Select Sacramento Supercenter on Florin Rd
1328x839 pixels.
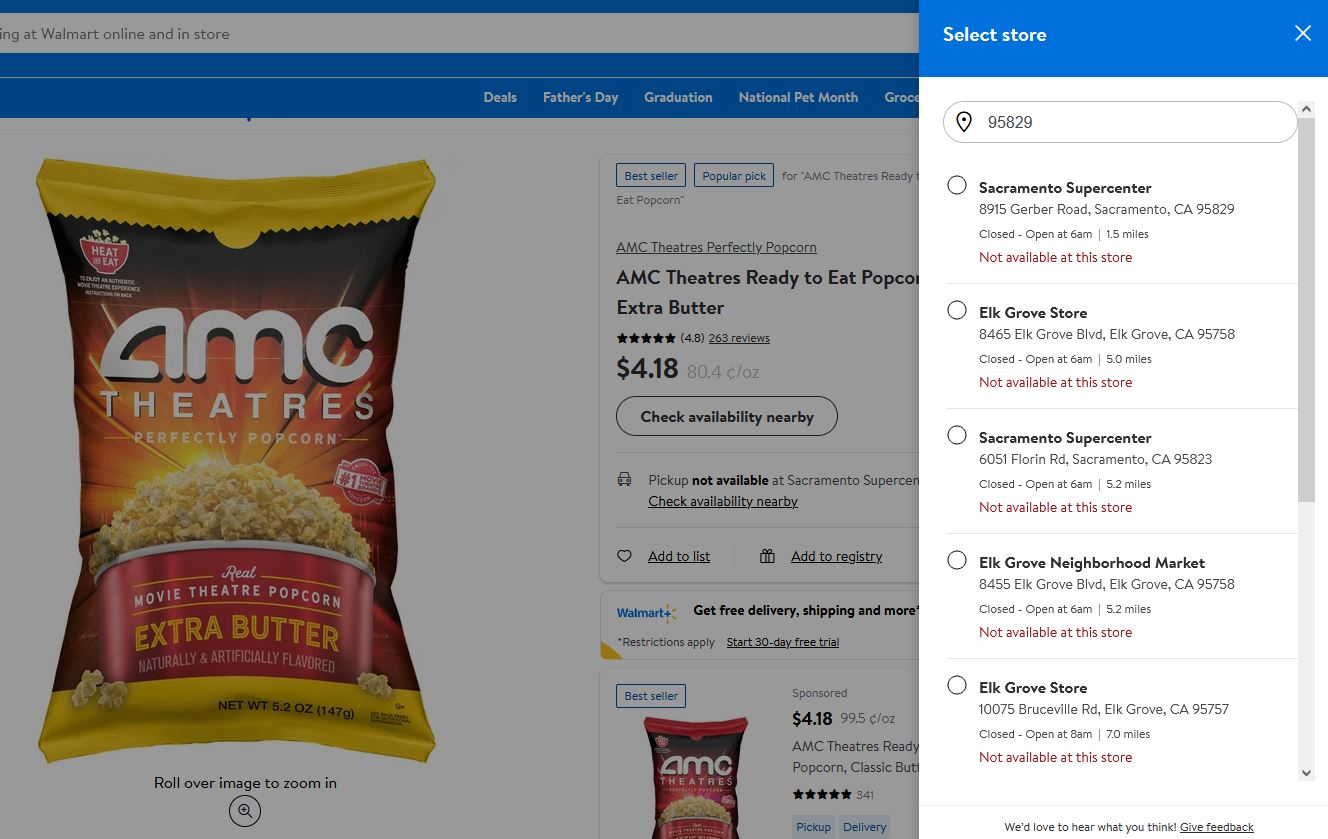click(x=957, y=435)
